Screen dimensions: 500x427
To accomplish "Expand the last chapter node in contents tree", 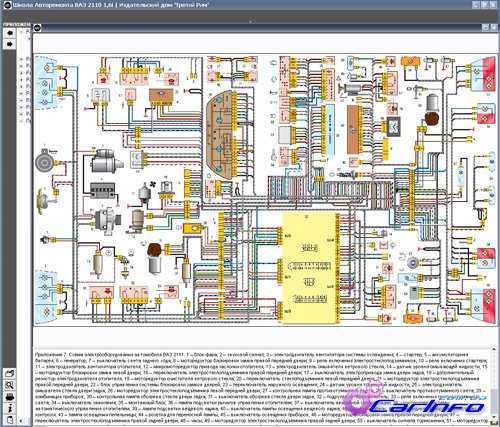I will (x=22, y=114).
